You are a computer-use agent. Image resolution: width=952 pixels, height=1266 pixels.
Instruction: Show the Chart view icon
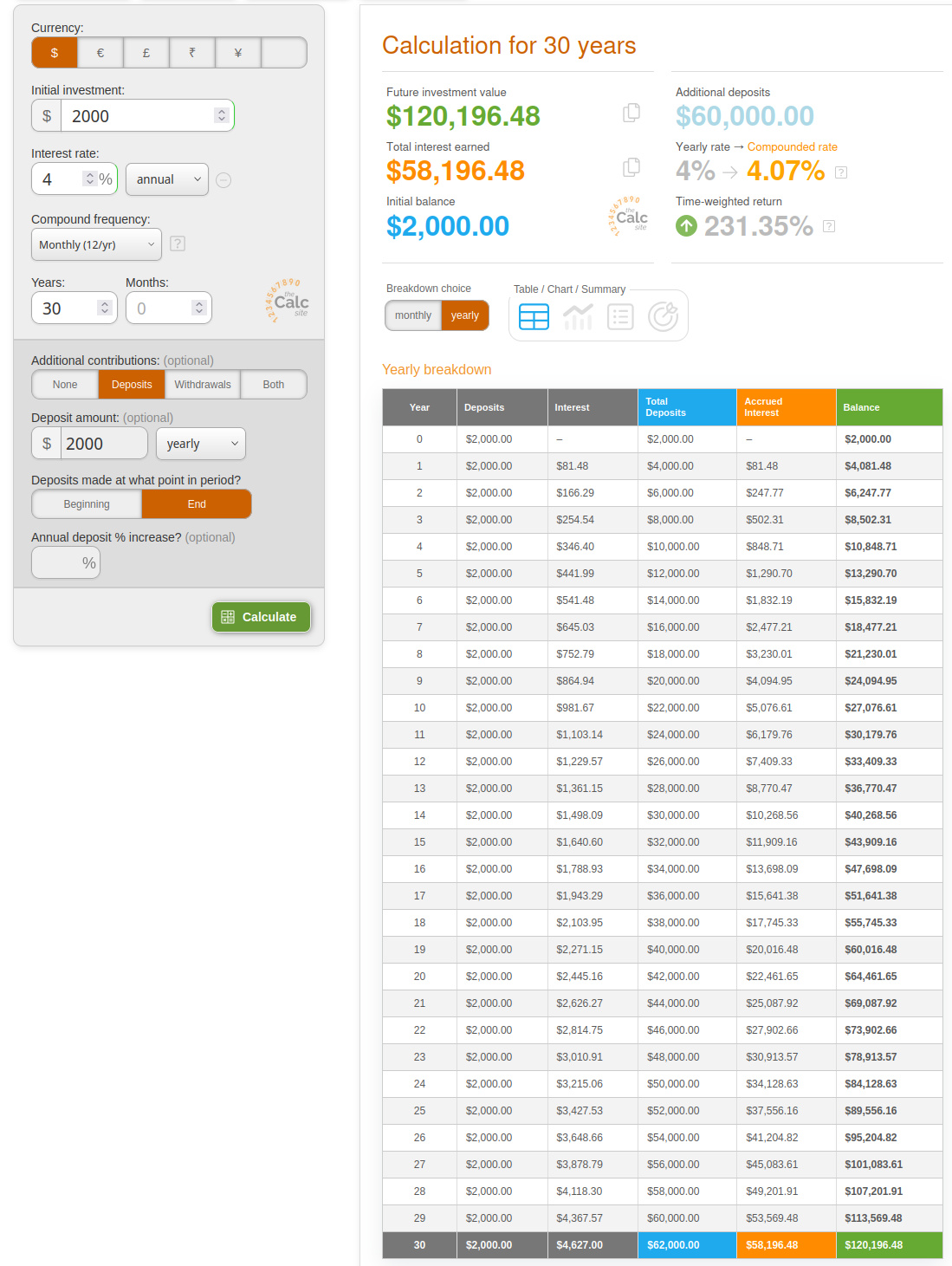[x=578, y=317]
